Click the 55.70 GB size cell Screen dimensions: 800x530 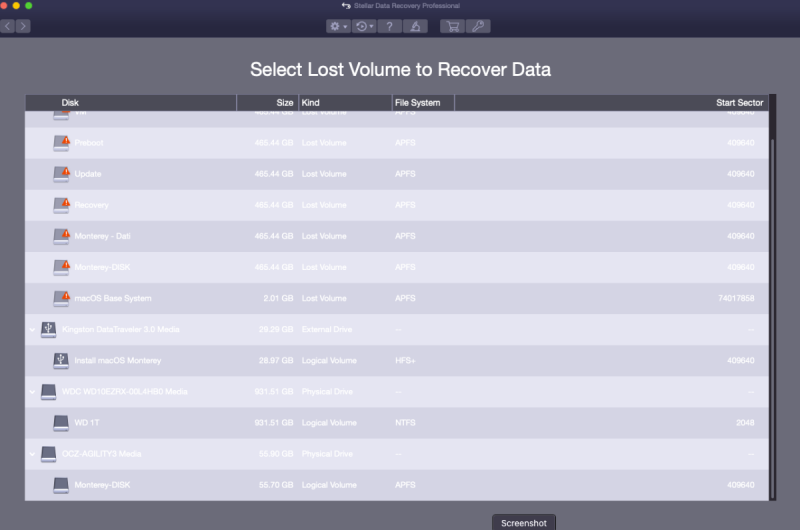click(x=276, y=485)
